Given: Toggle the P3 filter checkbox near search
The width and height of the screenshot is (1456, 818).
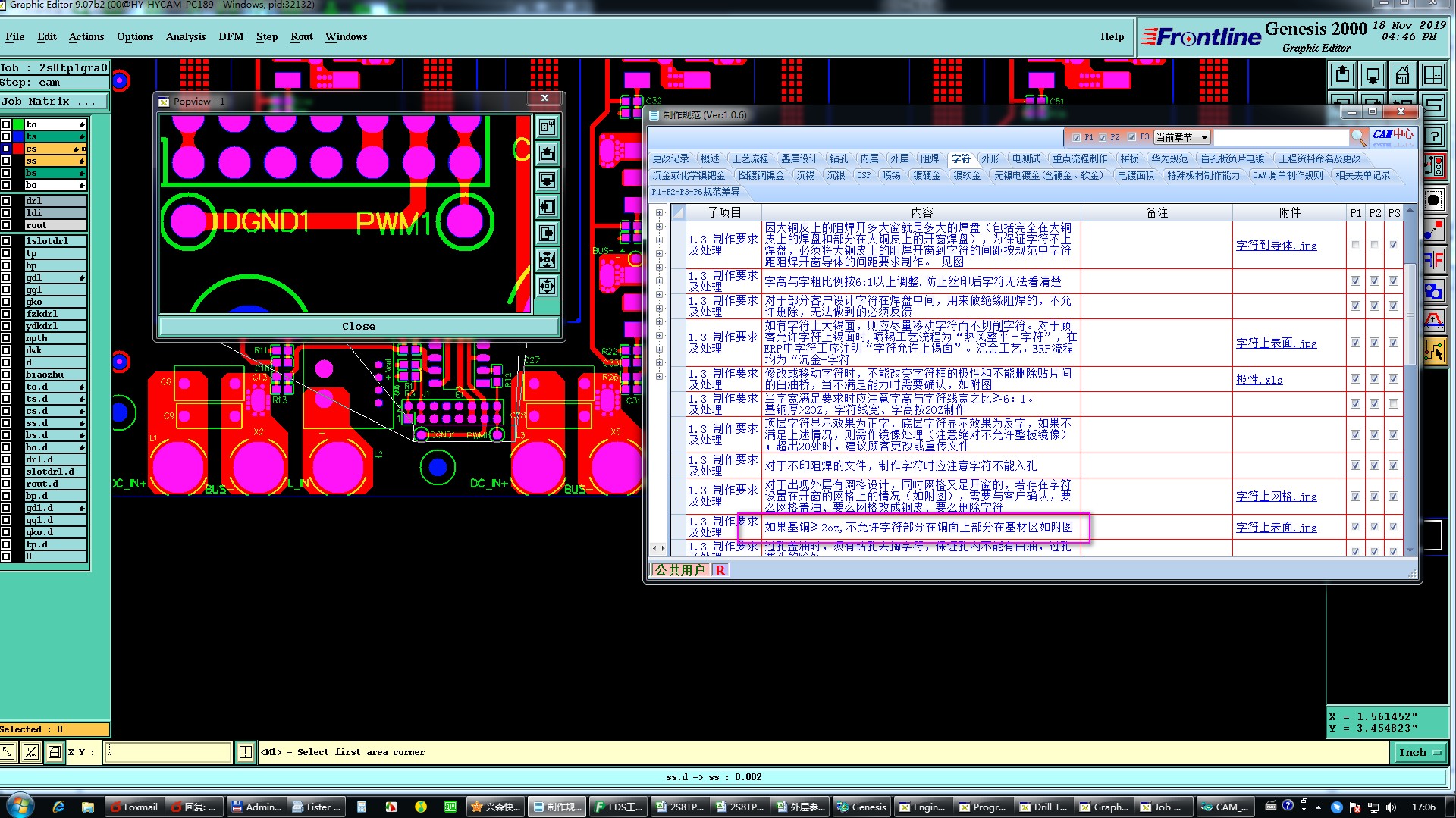Looking at the screenshot, I should click(x=1131, y=138).
